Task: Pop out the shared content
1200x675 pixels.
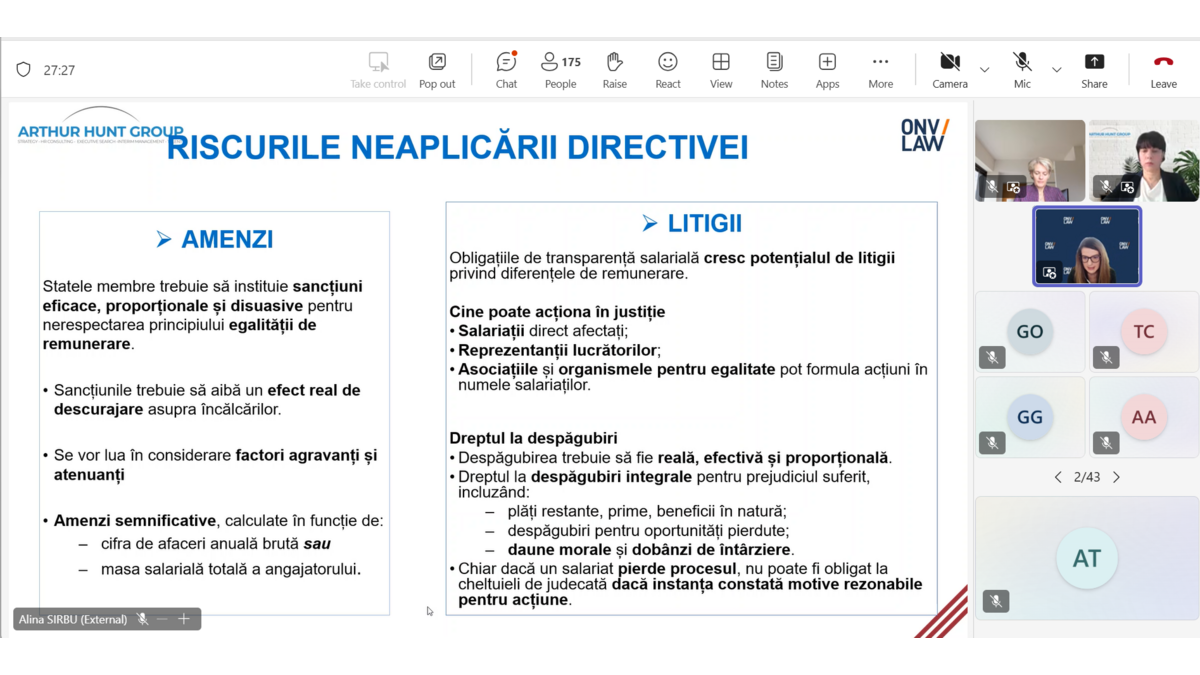Action: point(437,70)
